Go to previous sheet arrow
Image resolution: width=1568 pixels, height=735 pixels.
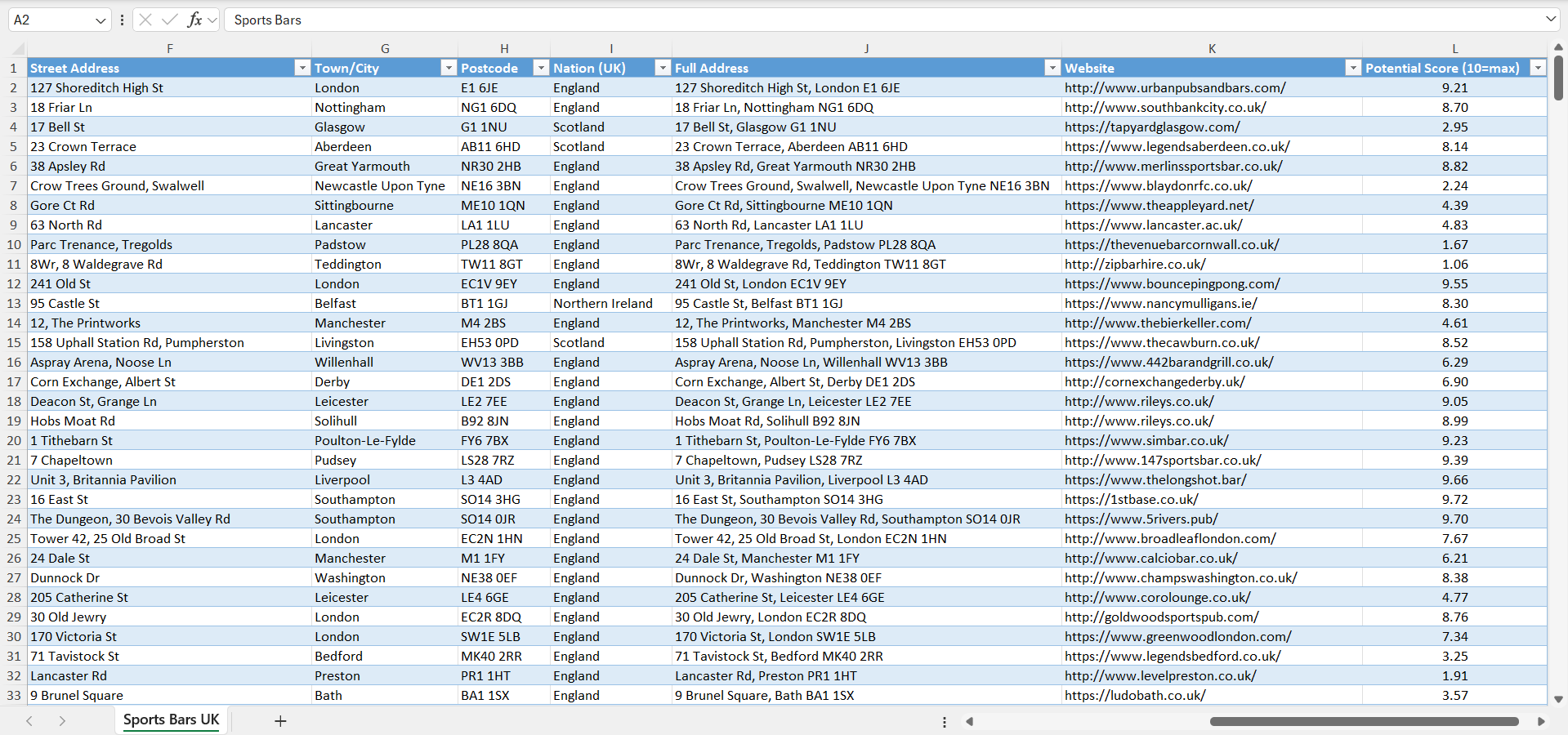(29, 721)
